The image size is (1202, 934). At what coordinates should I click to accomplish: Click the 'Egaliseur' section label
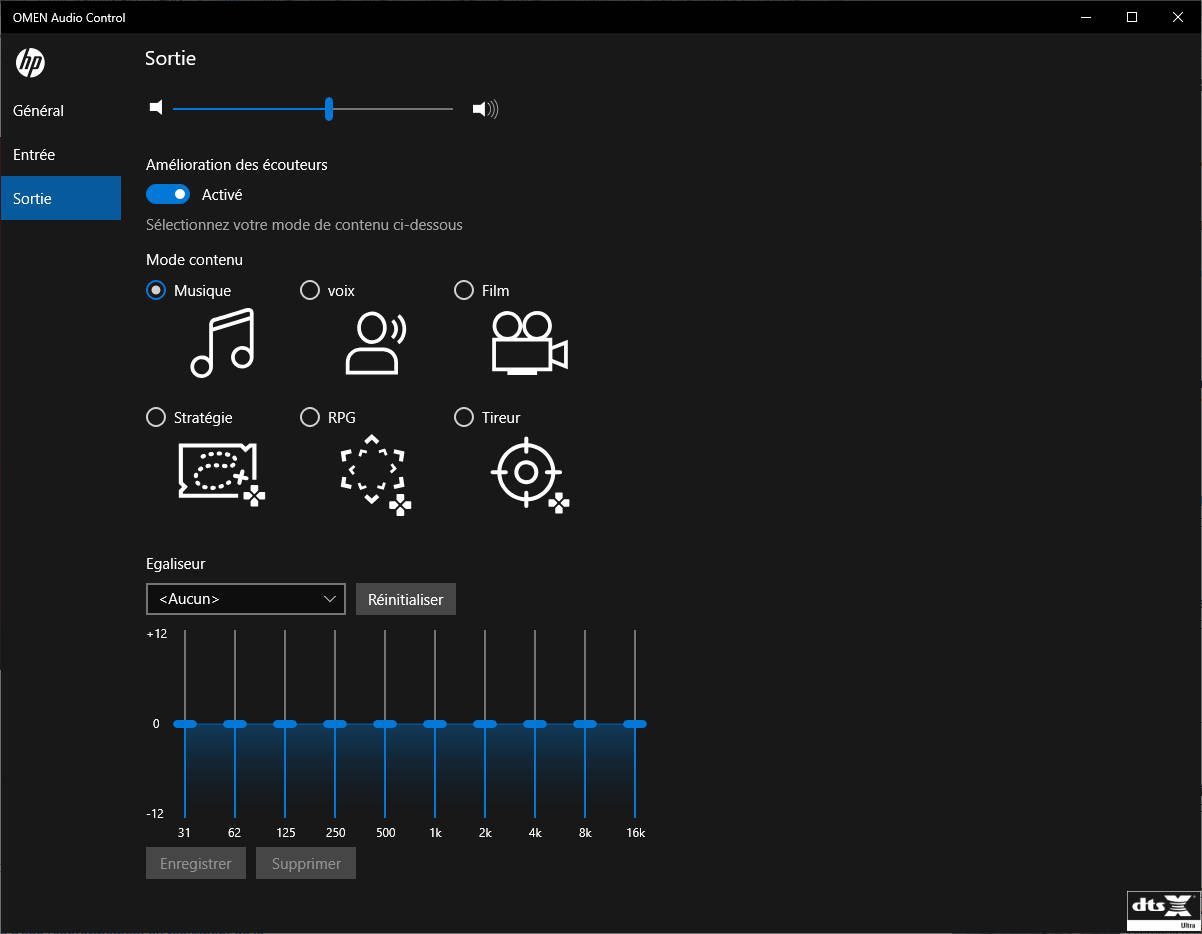(x=176, y=564)
